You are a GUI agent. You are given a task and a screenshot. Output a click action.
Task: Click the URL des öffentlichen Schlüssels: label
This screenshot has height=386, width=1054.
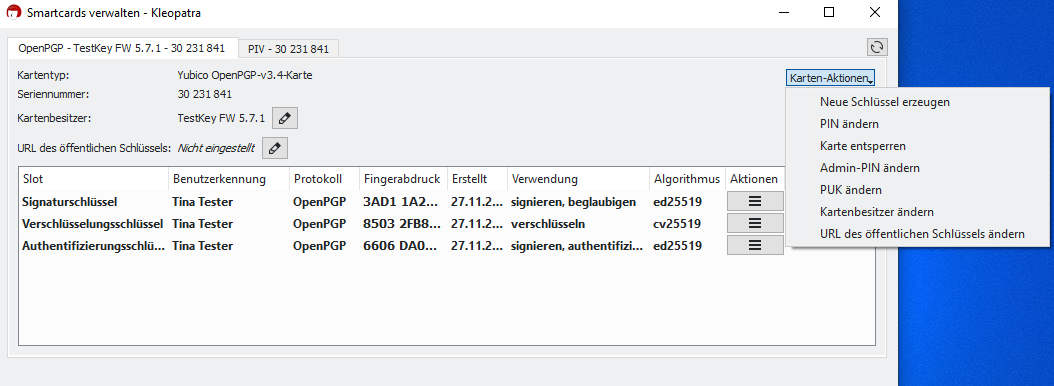point(95,149)
